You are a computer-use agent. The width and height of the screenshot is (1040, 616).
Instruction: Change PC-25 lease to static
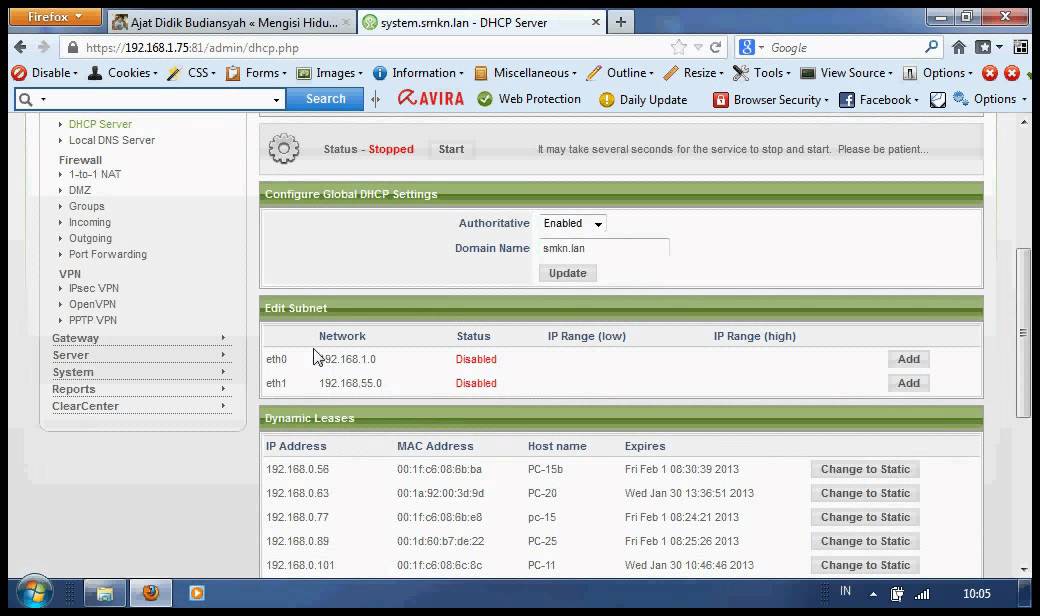pyautogui.click(x=865, y=541)
